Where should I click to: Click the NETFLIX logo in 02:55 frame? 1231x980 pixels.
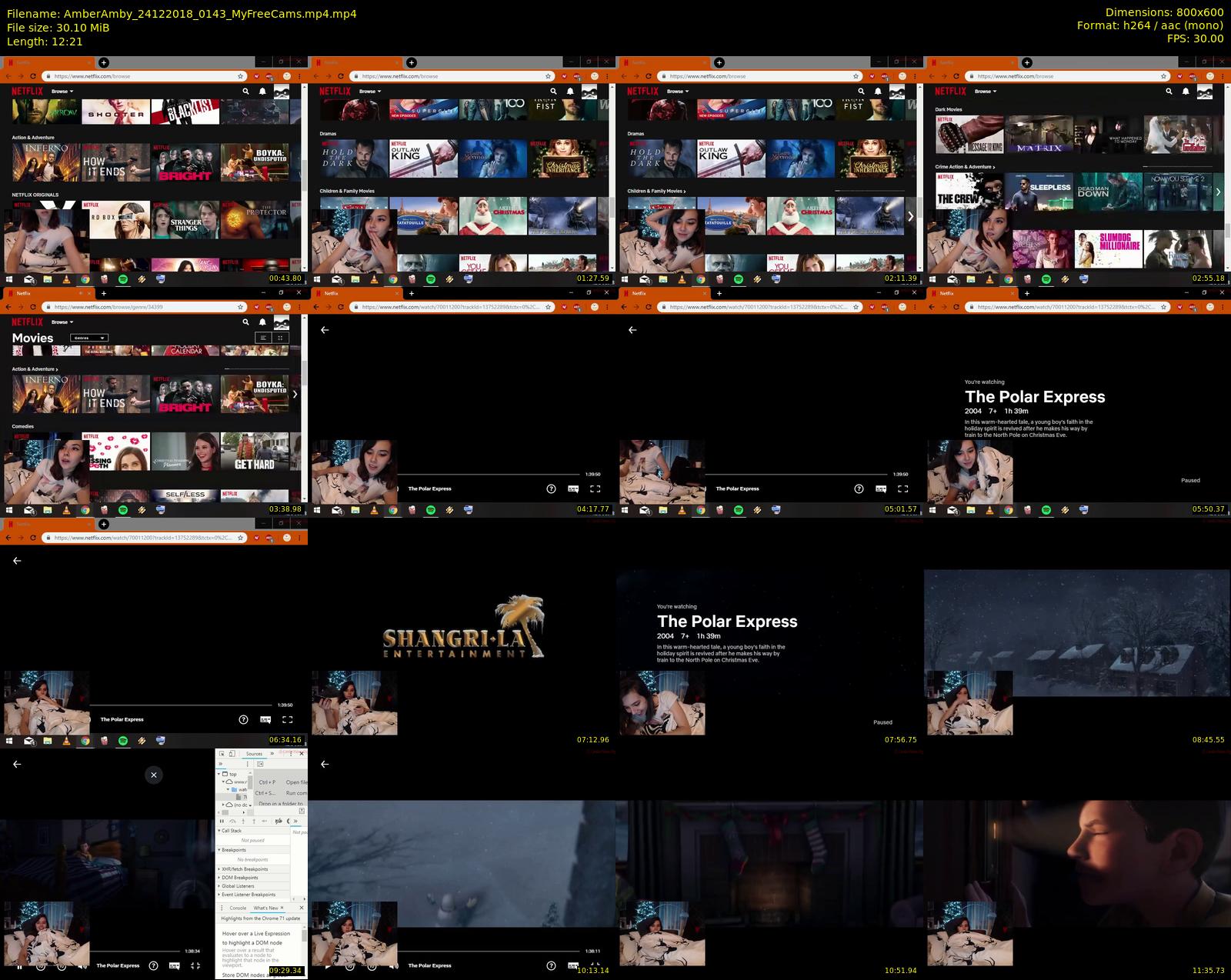950,91
